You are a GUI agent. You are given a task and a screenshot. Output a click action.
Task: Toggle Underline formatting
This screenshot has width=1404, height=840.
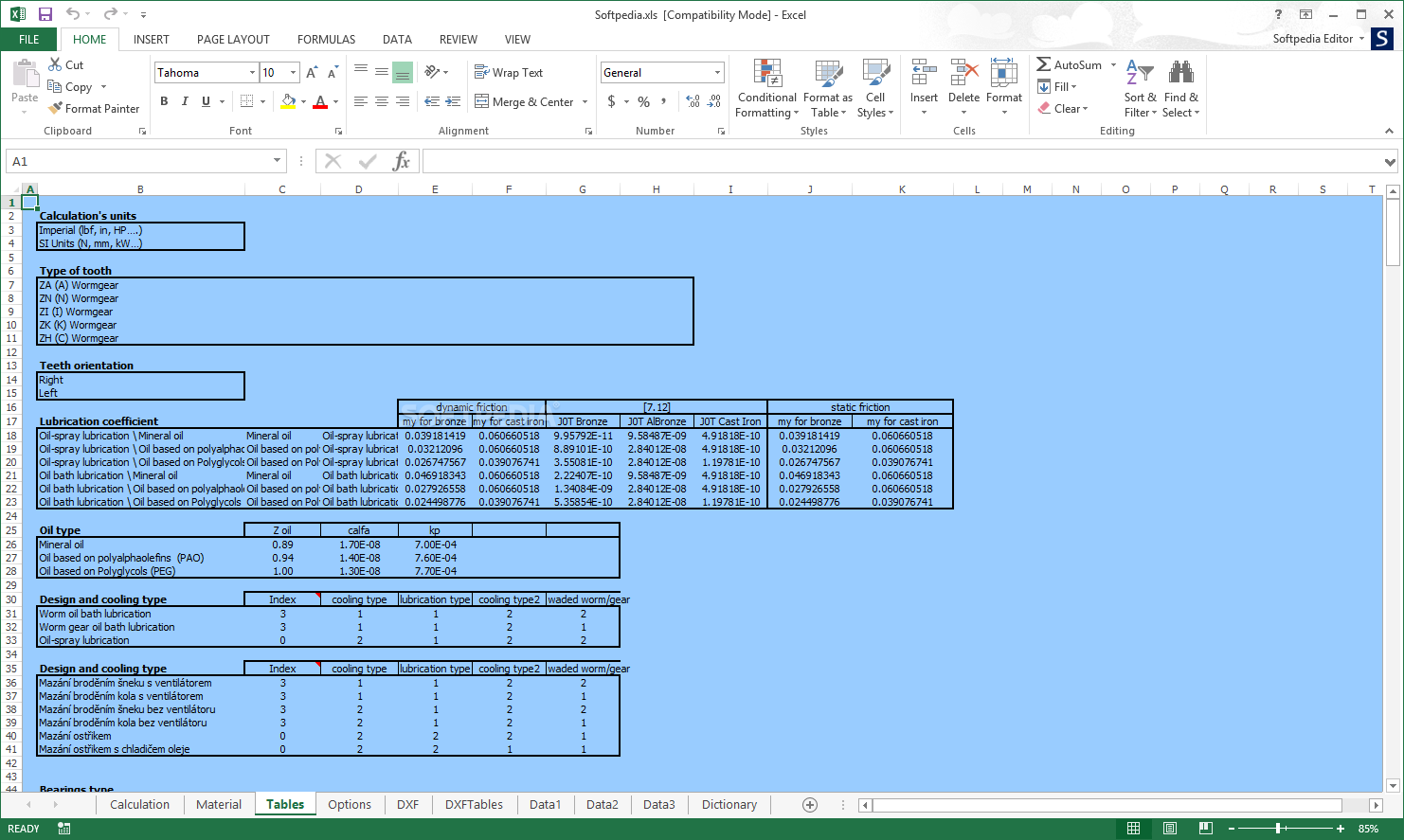pos(206,100)
